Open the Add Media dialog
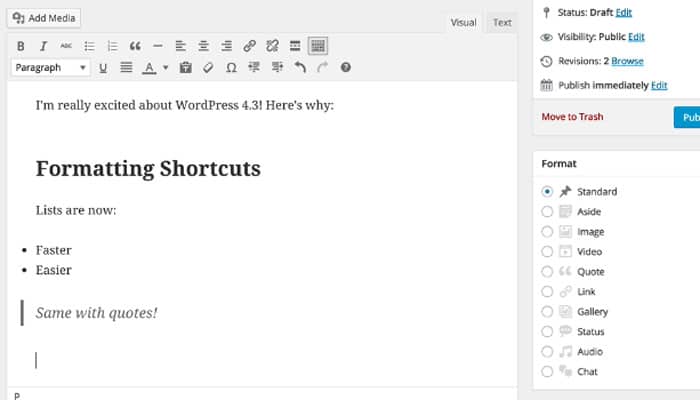The width and height of the screenshot is (700, 400). tap(45, 18)
